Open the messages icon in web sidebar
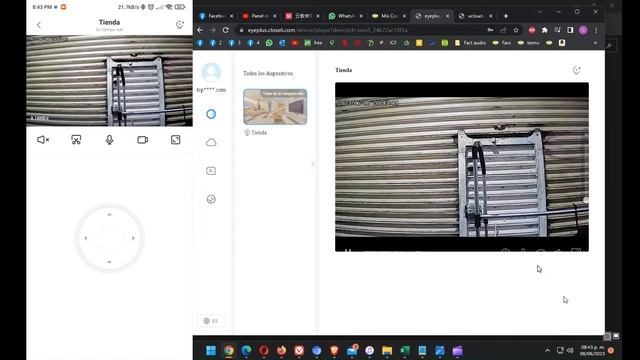Image resolution: width=640 pixels, height=360 pixels. (x=211, y=171)
